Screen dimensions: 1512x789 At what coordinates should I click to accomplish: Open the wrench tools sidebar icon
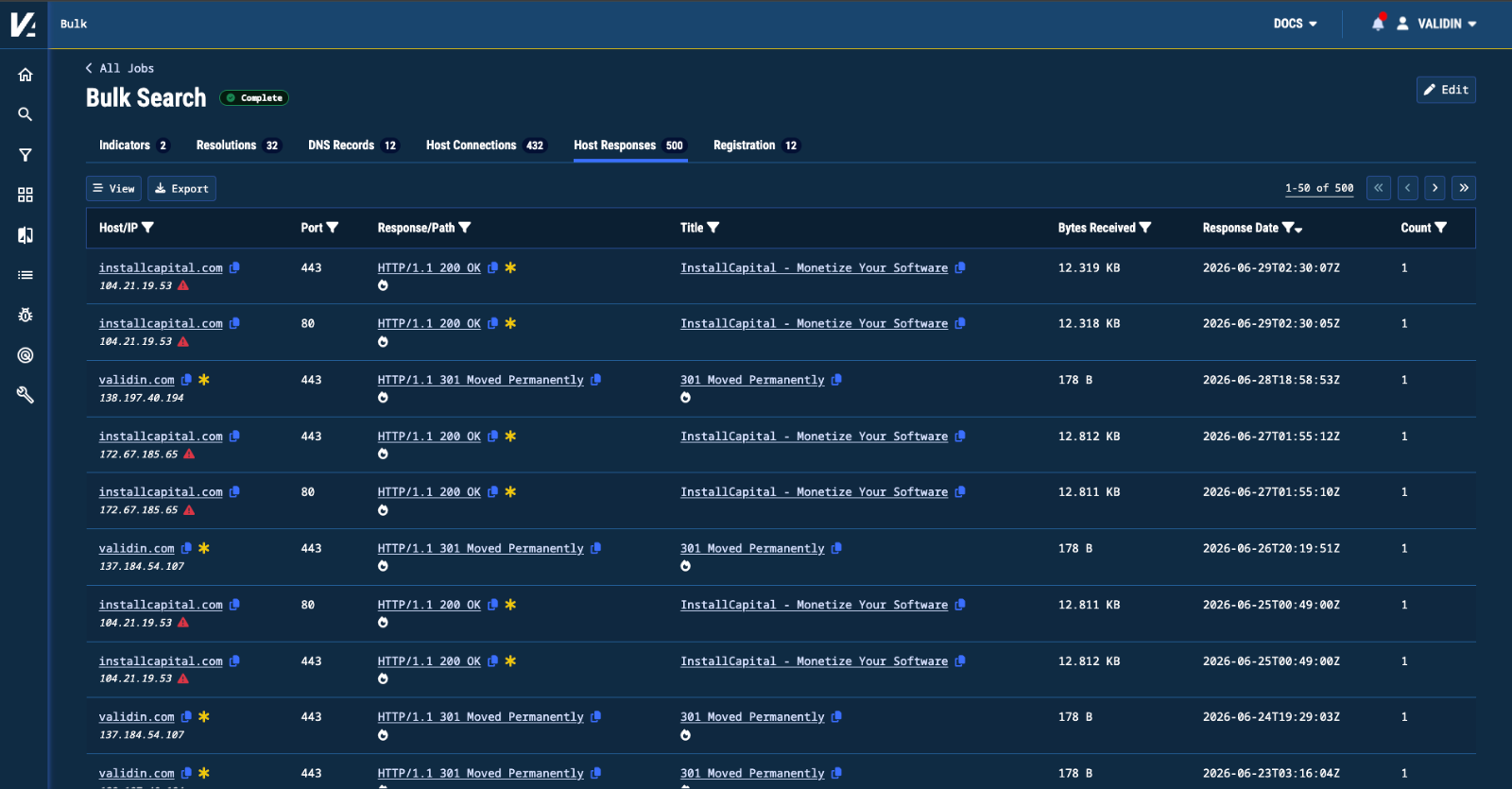26,395
